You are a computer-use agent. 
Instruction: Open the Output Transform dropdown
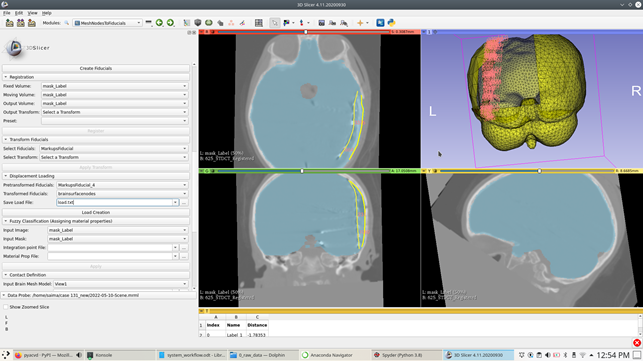(x=114, y=112)
